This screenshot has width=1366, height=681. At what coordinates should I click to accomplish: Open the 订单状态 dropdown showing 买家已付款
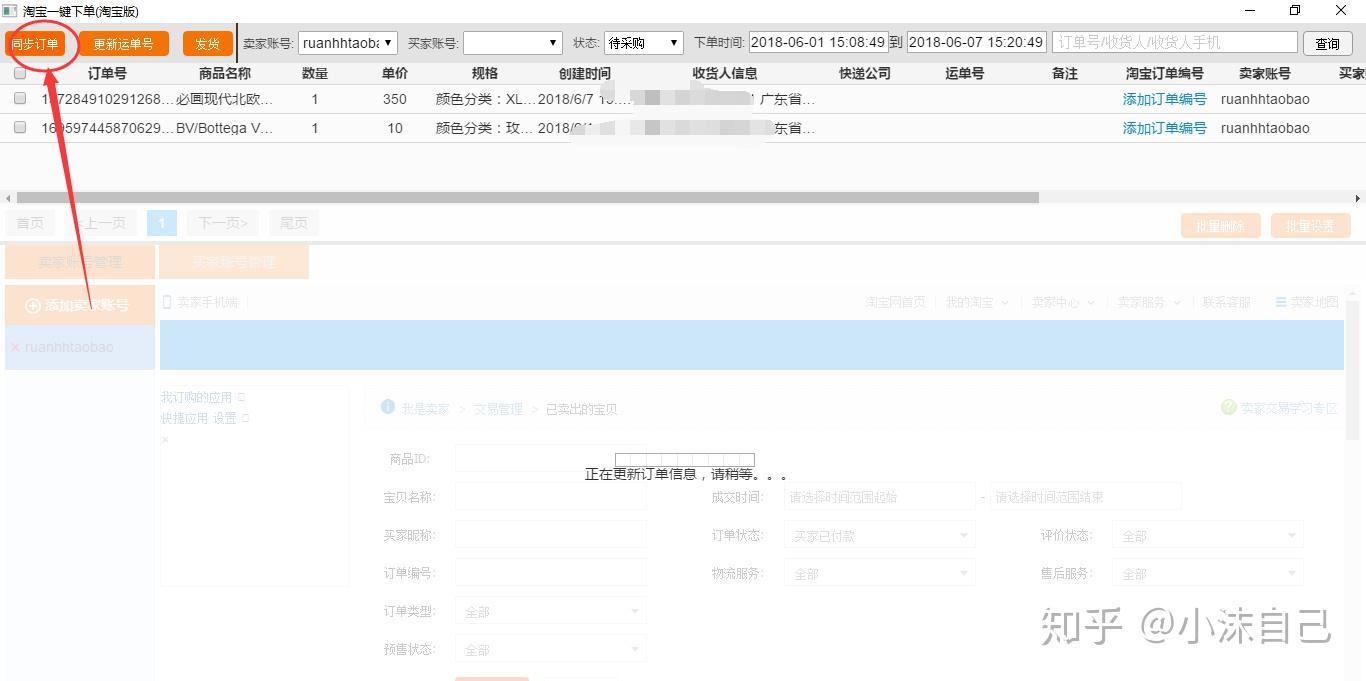point(879,535)
